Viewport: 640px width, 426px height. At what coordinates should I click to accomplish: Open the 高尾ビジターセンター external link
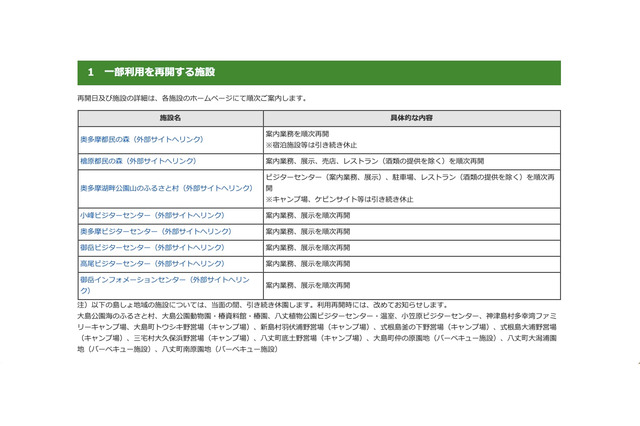(152, 264)
